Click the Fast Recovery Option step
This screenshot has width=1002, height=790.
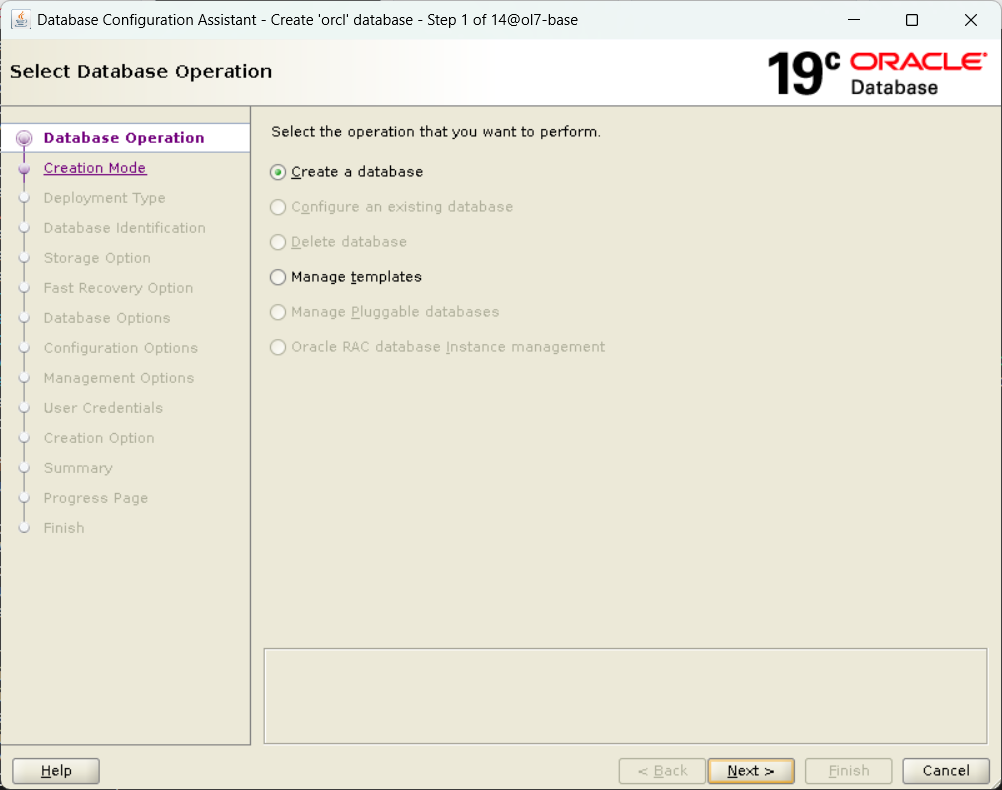(x=118, y=288)
